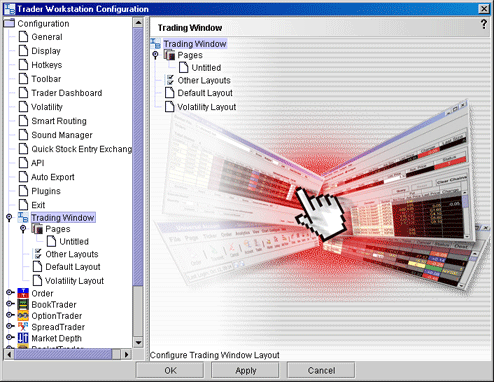Click the tree horizontal scrollbar right arrow
The height and width of the screenshot is (382, 494).
point(126,354)
